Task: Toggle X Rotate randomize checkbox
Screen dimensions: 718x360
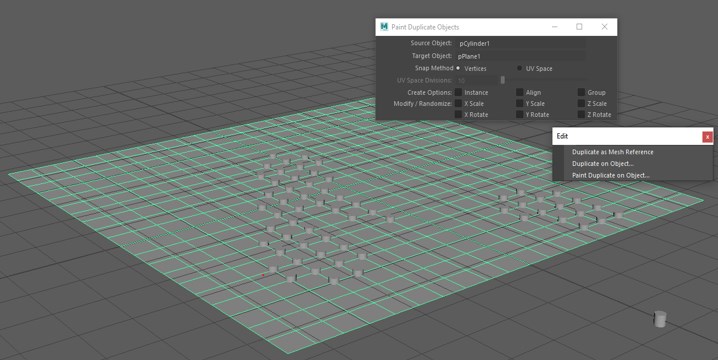Action: 458,115
